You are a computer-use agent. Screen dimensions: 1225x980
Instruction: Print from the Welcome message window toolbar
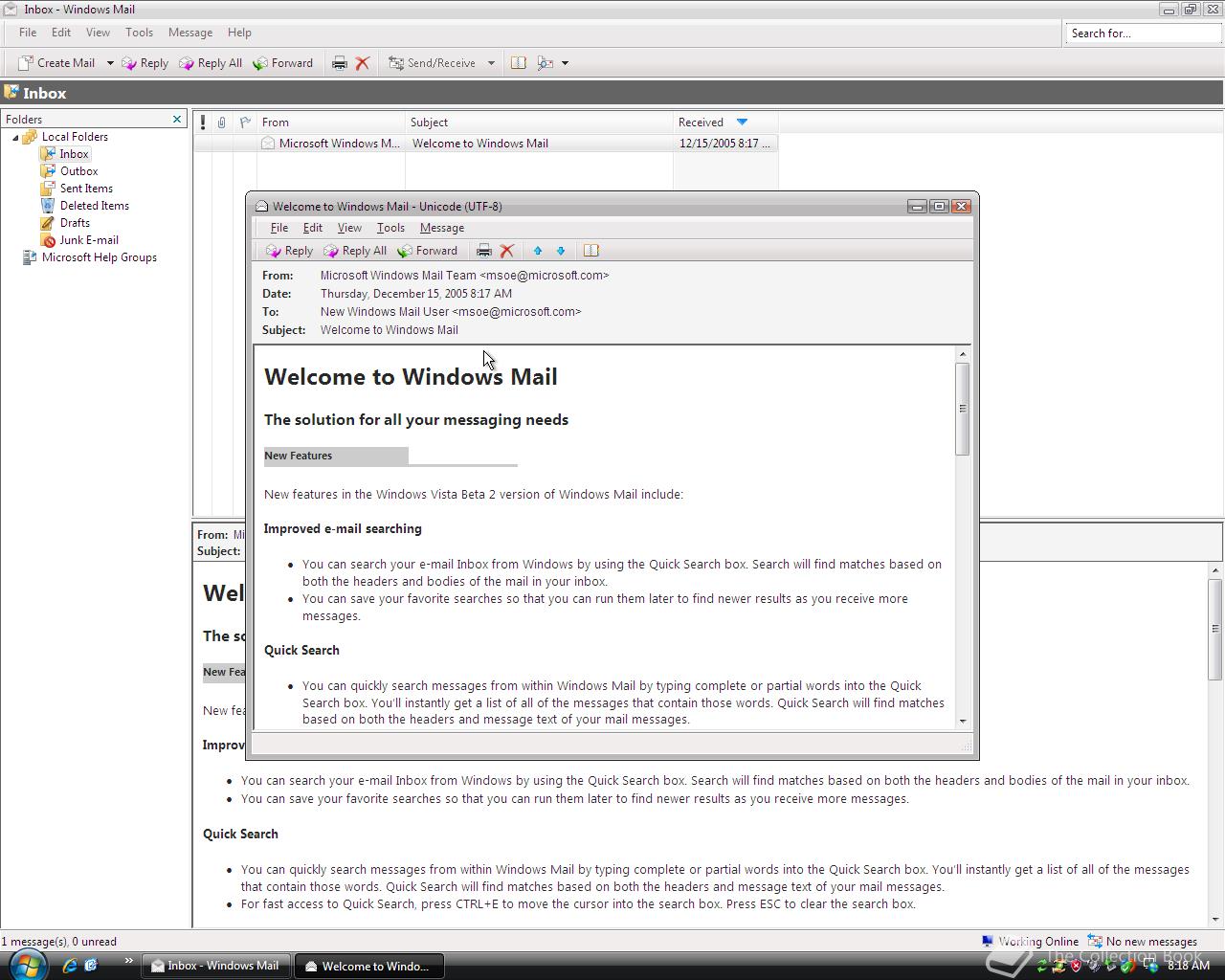tap(484, 251)
